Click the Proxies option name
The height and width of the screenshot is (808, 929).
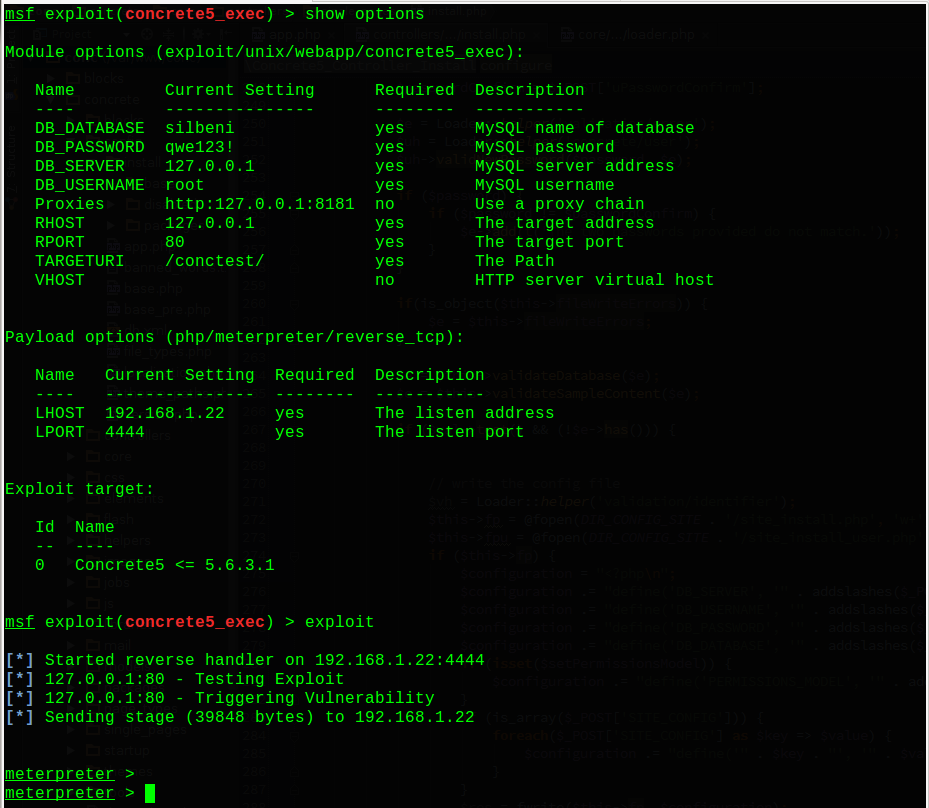pyautogui.click(x=69, y=204)
